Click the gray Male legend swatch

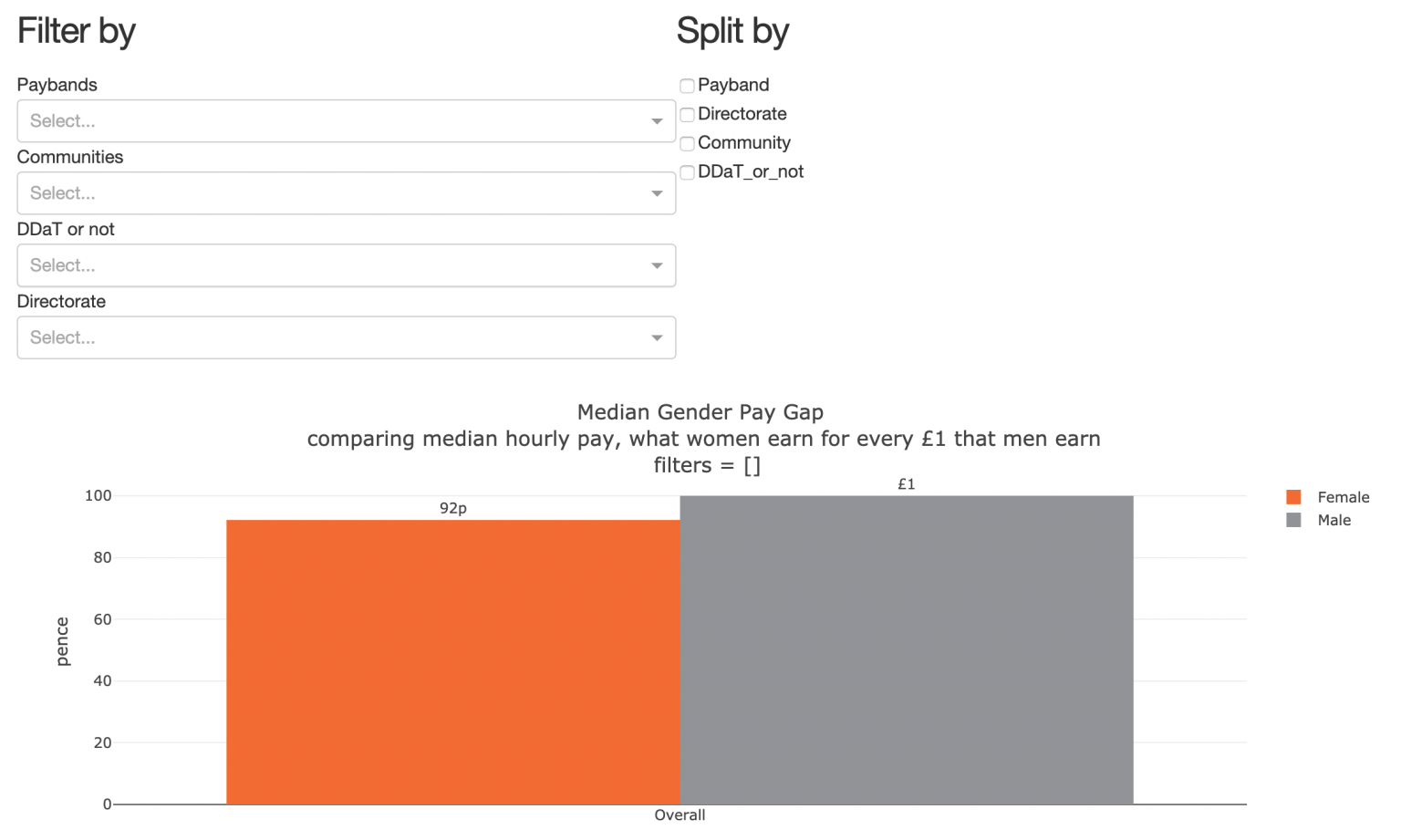pyautogui.click(x=1292, y=520)
